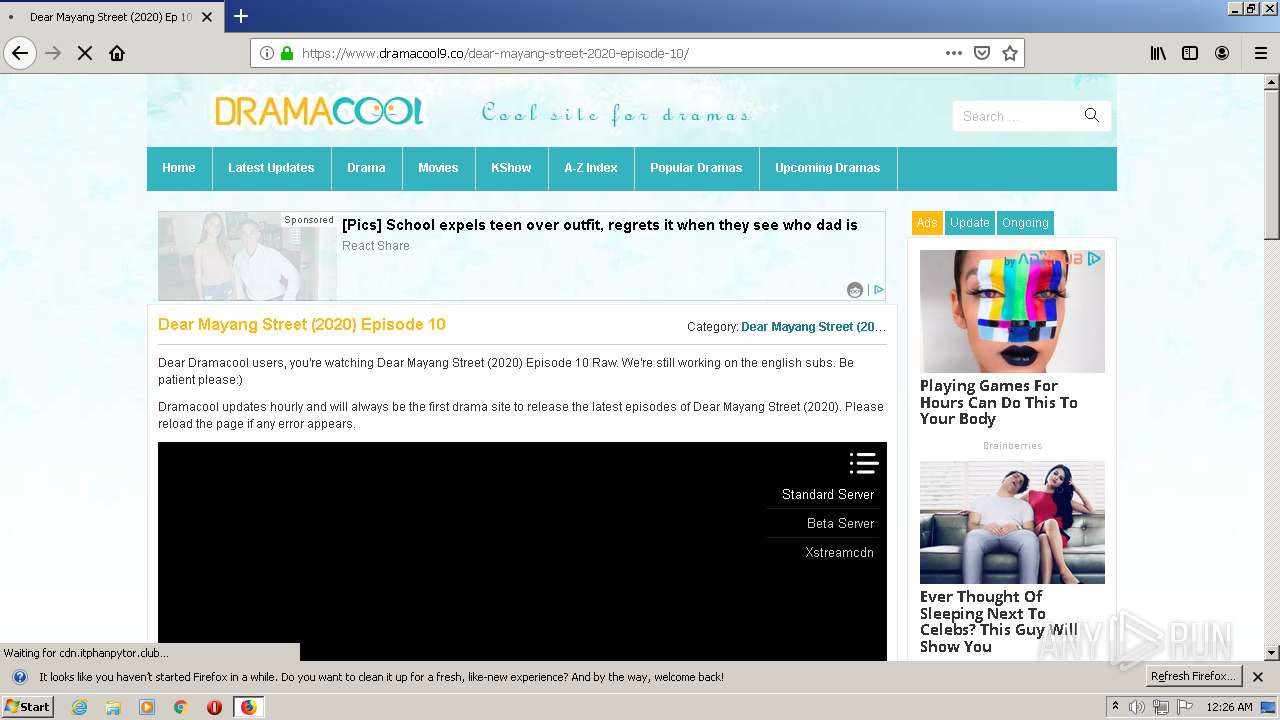Open File Explorer from the taskbar

tap(113, 707)
